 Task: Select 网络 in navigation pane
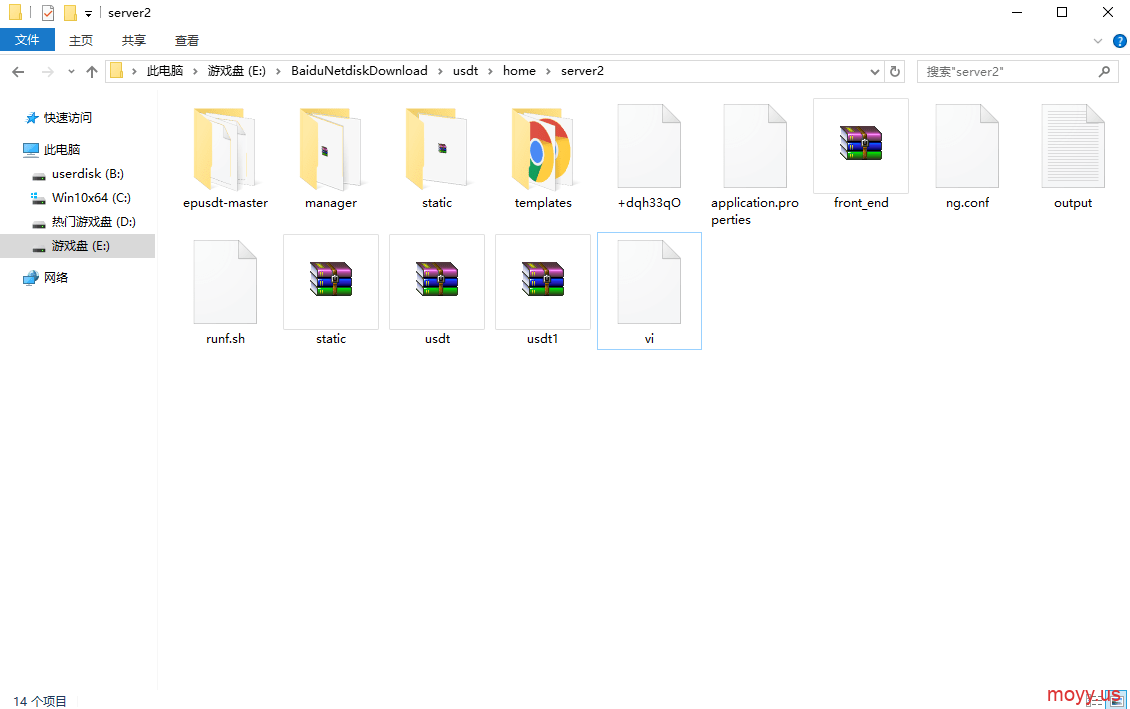click(55, 277)
